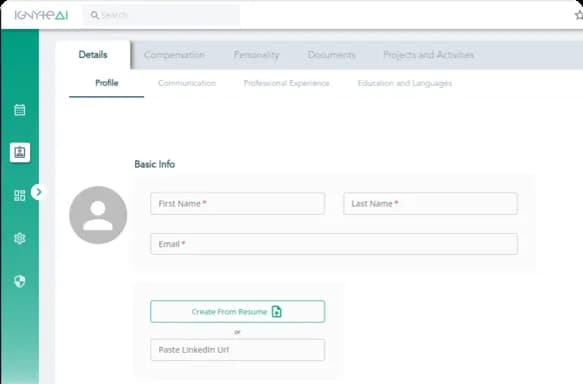This screenshot has width=583, height=384.
Task: Select the Communication sub-tab
Action: pyautogui.click(x=187, y=83)
